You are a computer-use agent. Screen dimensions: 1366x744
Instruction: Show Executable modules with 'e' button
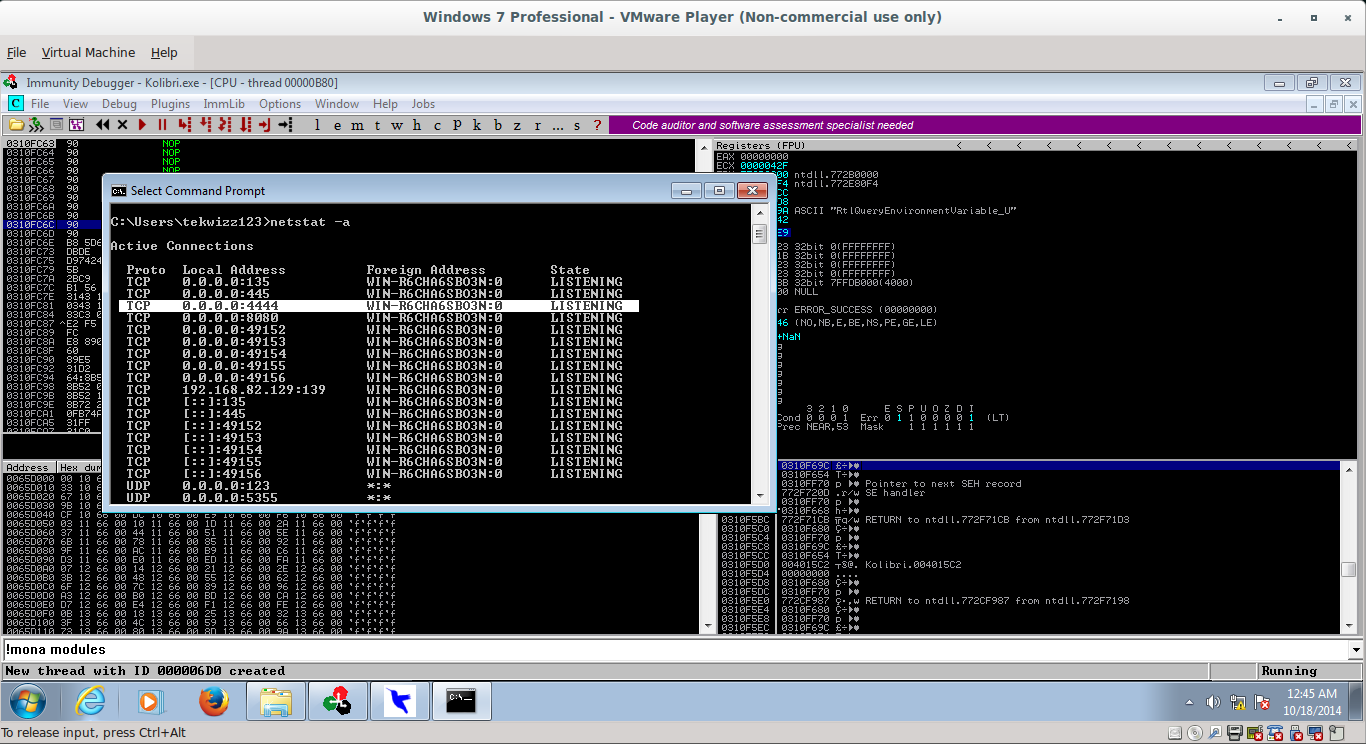tap(338, 125)
